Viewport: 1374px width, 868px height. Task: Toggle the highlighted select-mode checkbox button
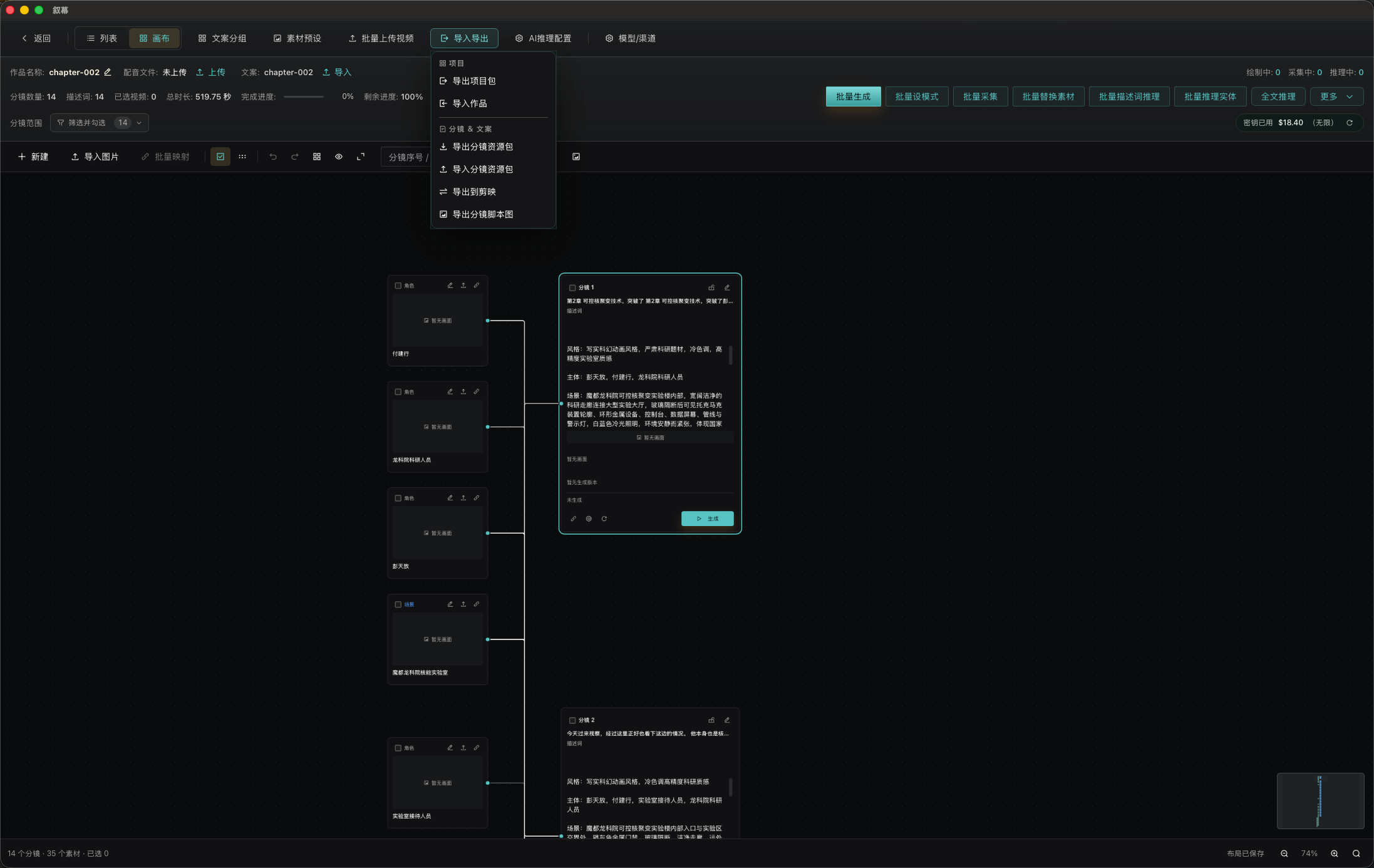[220, 157]
